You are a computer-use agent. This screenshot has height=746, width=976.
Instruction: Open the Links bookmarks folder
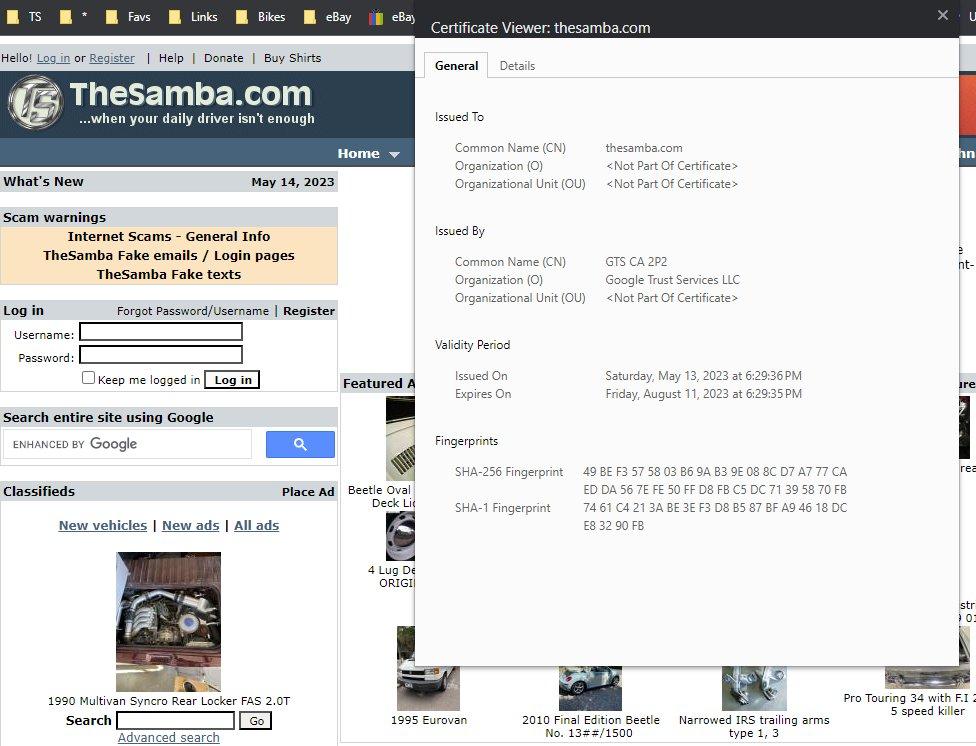coord(193,17)
